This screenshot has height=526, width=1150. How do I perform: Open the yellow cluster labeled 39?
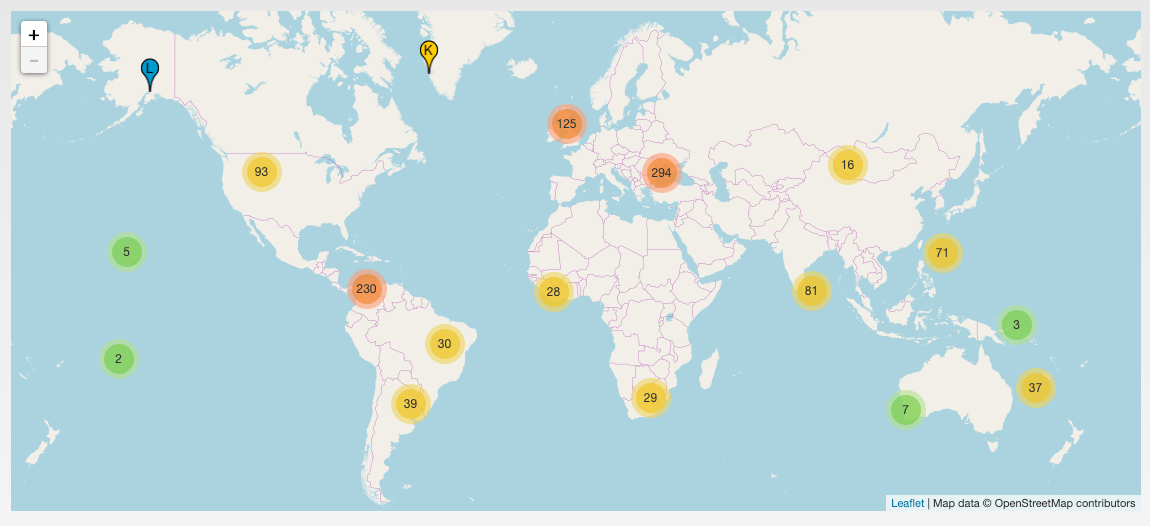(x=410, y=403)
